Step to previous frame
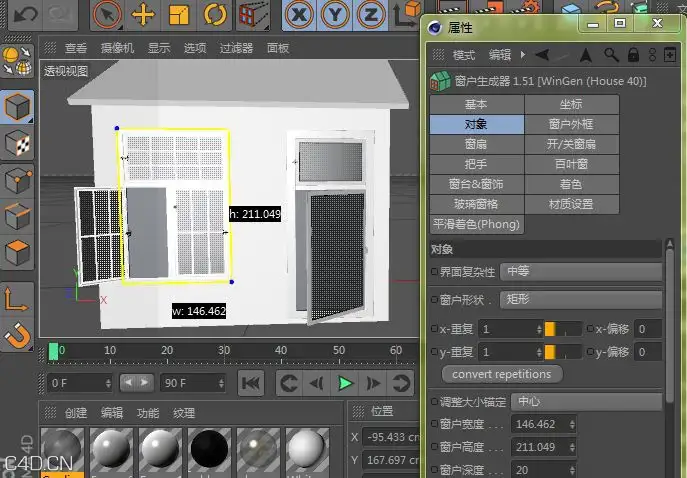The image size is (687, 478). (316, 383)
